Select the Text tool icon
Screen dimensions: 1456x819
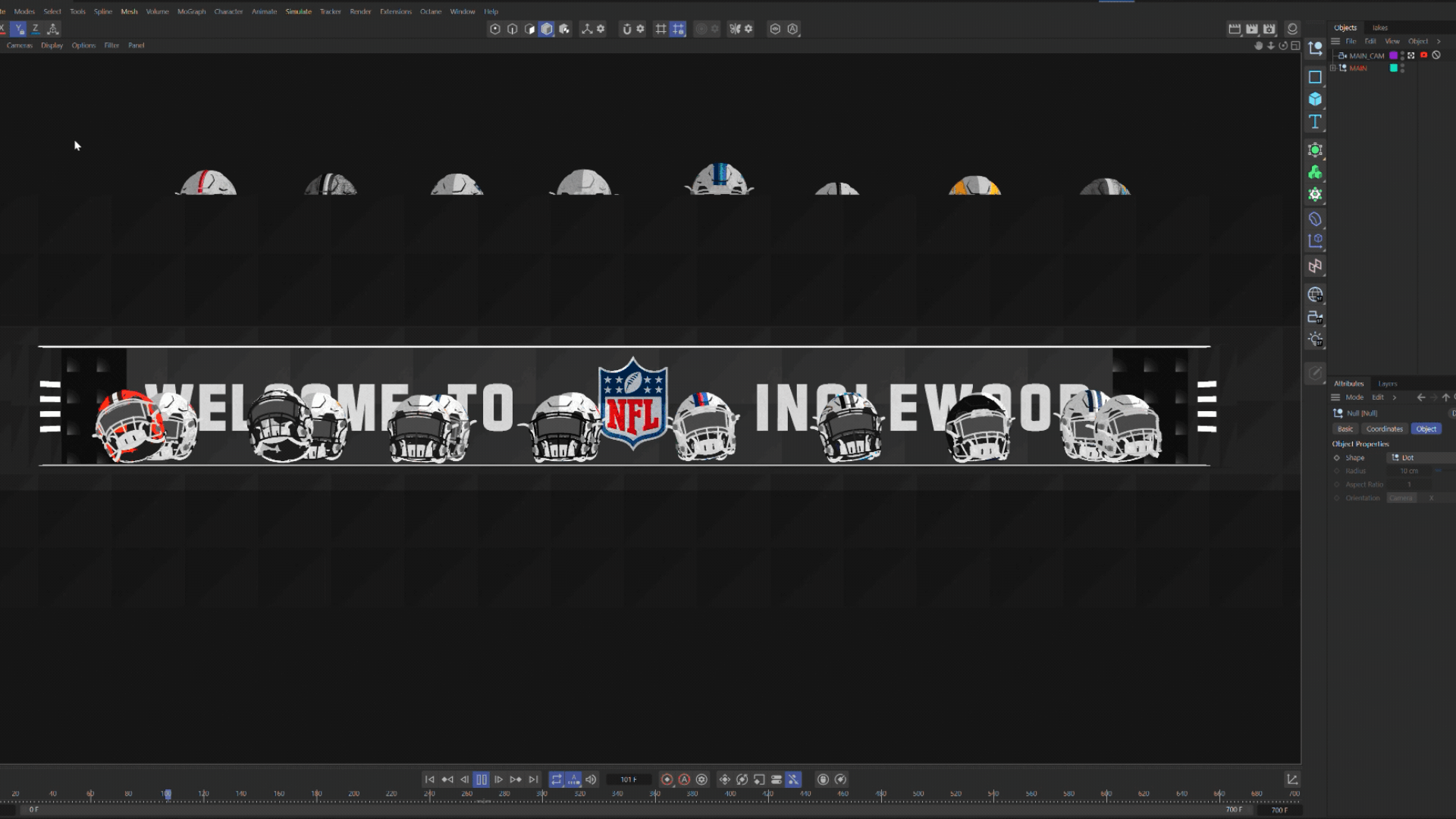[1315, 121]
